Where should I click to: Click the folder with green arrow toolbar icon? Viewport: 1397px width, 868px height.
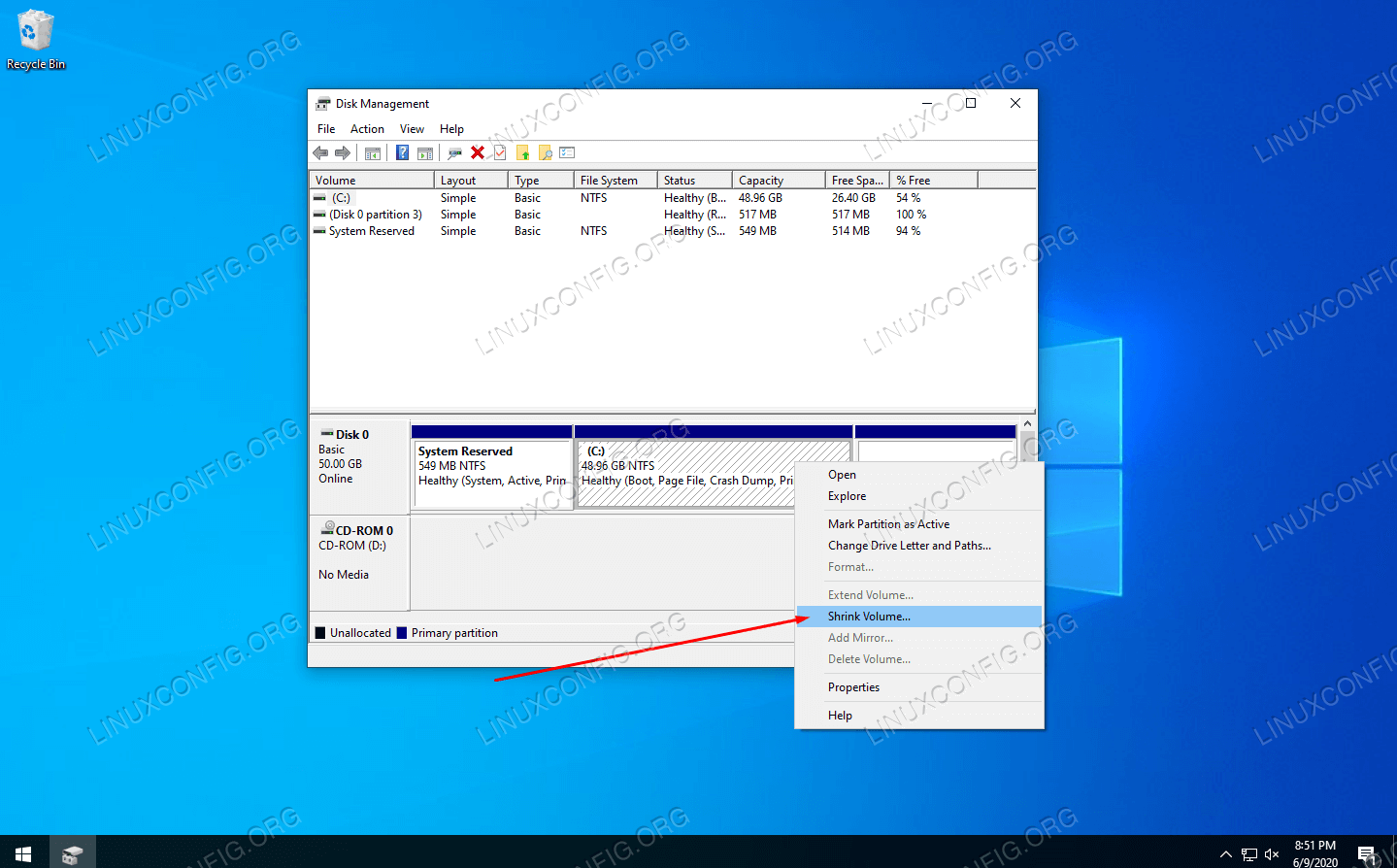[523, 152]
